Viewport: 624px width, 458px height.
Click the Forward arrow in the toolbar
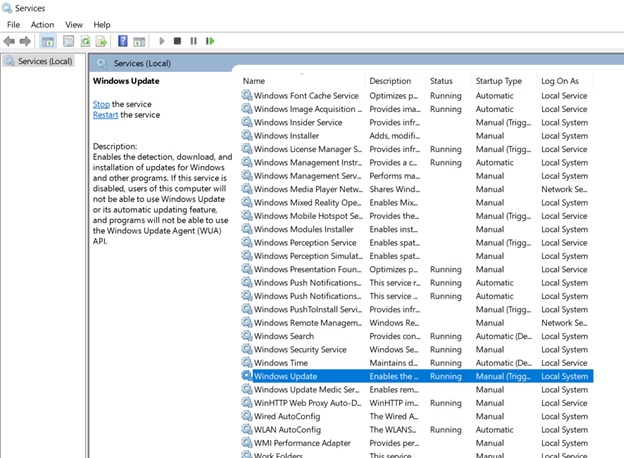[25, 41]
